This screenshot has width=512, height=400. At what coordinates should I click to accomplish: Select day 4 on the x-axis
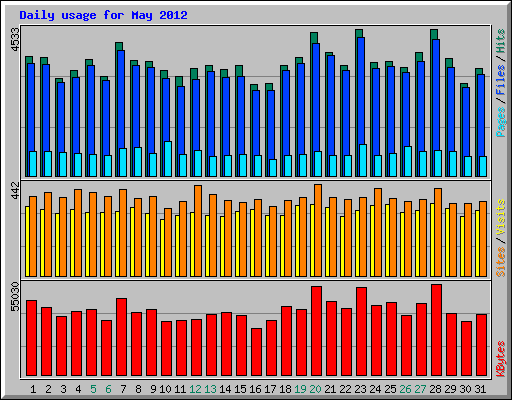click(x=78, y=389)
